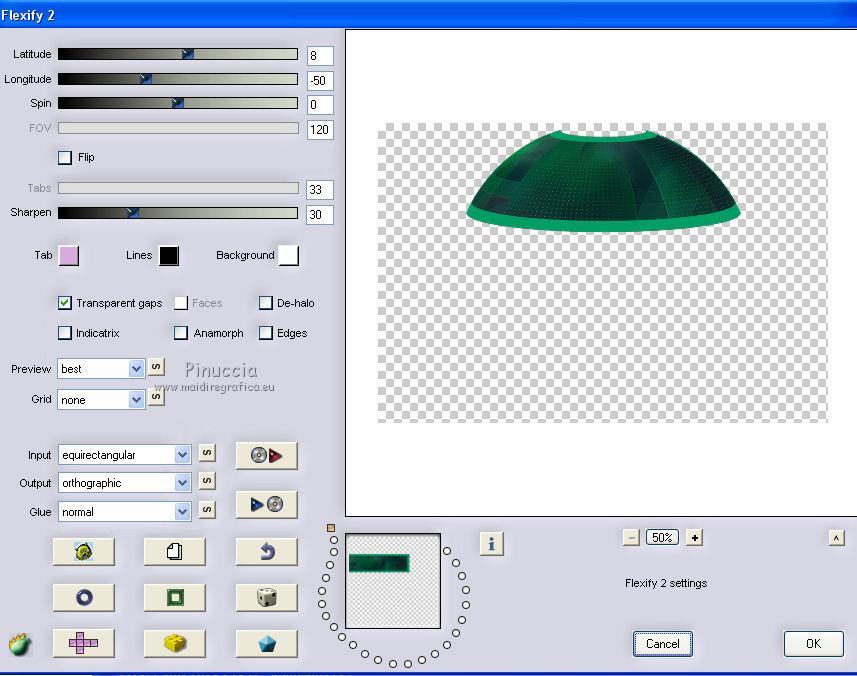The width and height of the screenshot is (857, 676).
Task: Open the Input projection dropdown
Action: (125, 455)
